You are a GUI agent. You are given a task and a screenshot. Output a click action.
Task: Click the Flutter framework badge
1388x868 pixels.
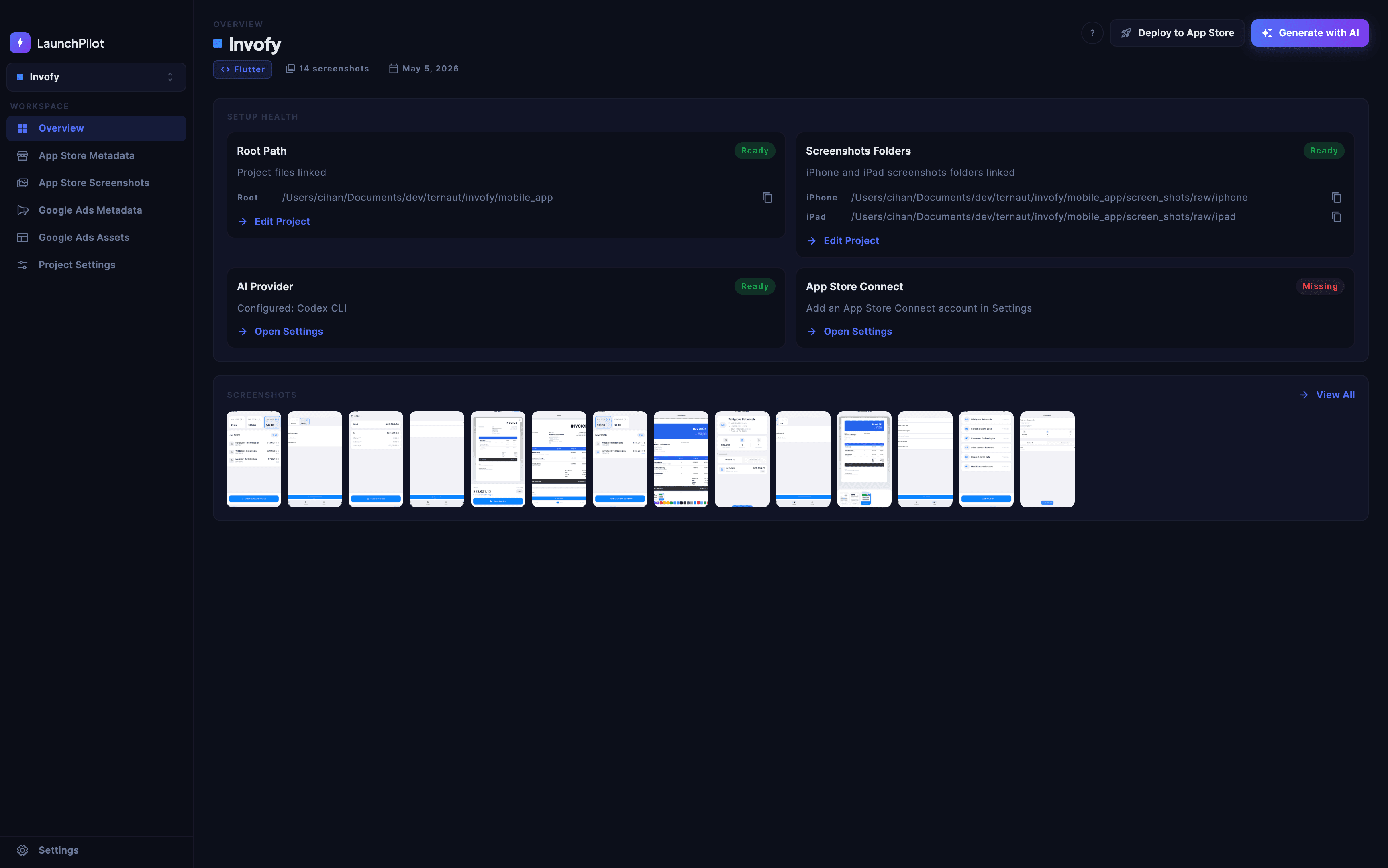click(242, 69)
